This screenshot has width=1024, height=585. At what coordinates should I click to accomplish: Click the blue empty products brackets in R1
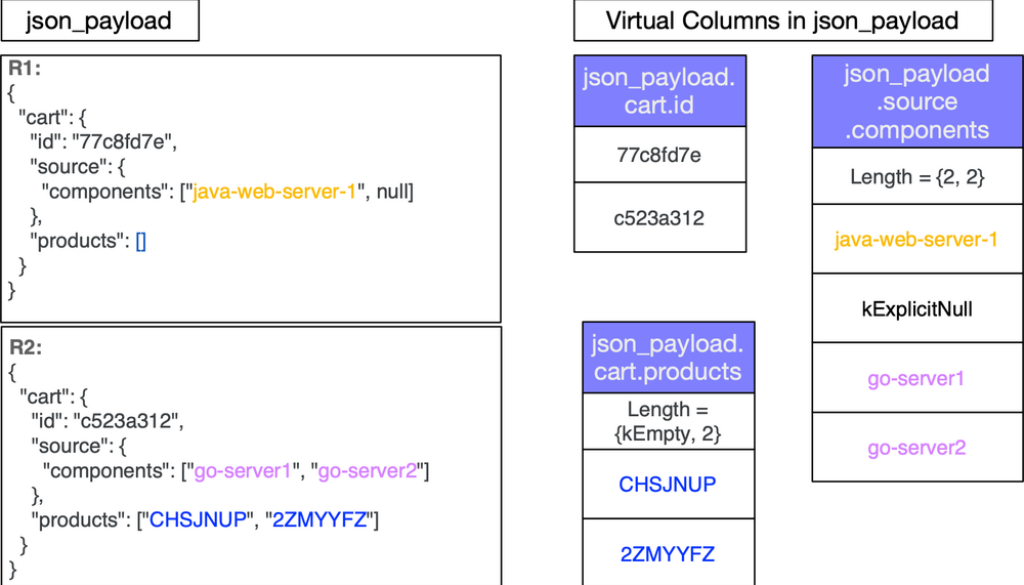click(x=140, y=241)
